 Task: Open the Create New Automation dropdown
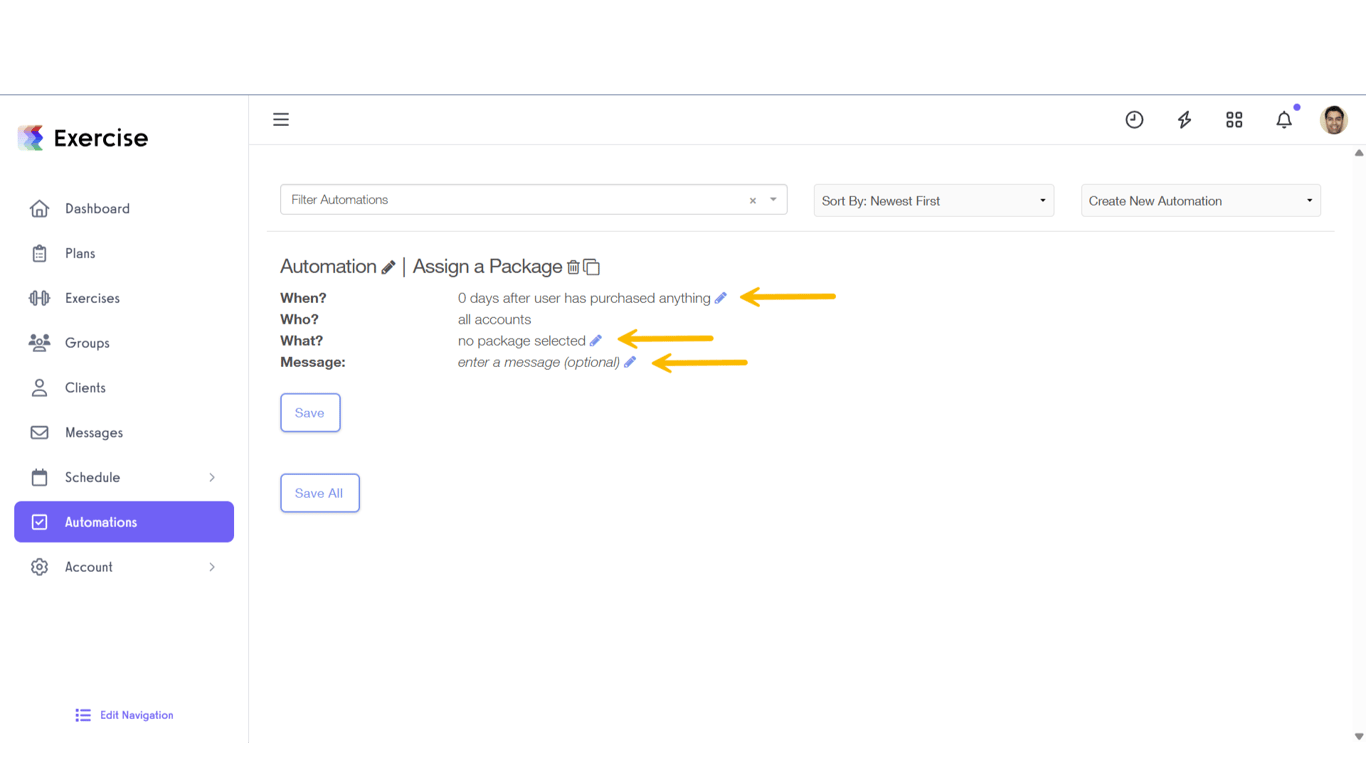tap(1200, 201)
